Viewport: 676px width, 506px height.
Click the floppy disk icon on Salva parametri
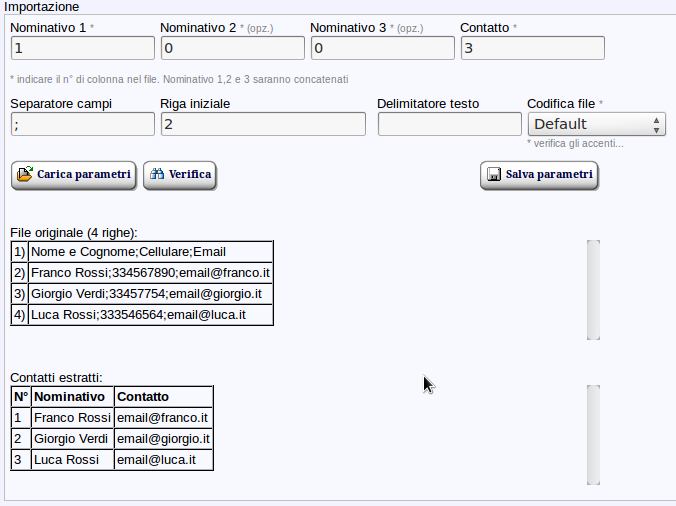[x=493, y=175]
